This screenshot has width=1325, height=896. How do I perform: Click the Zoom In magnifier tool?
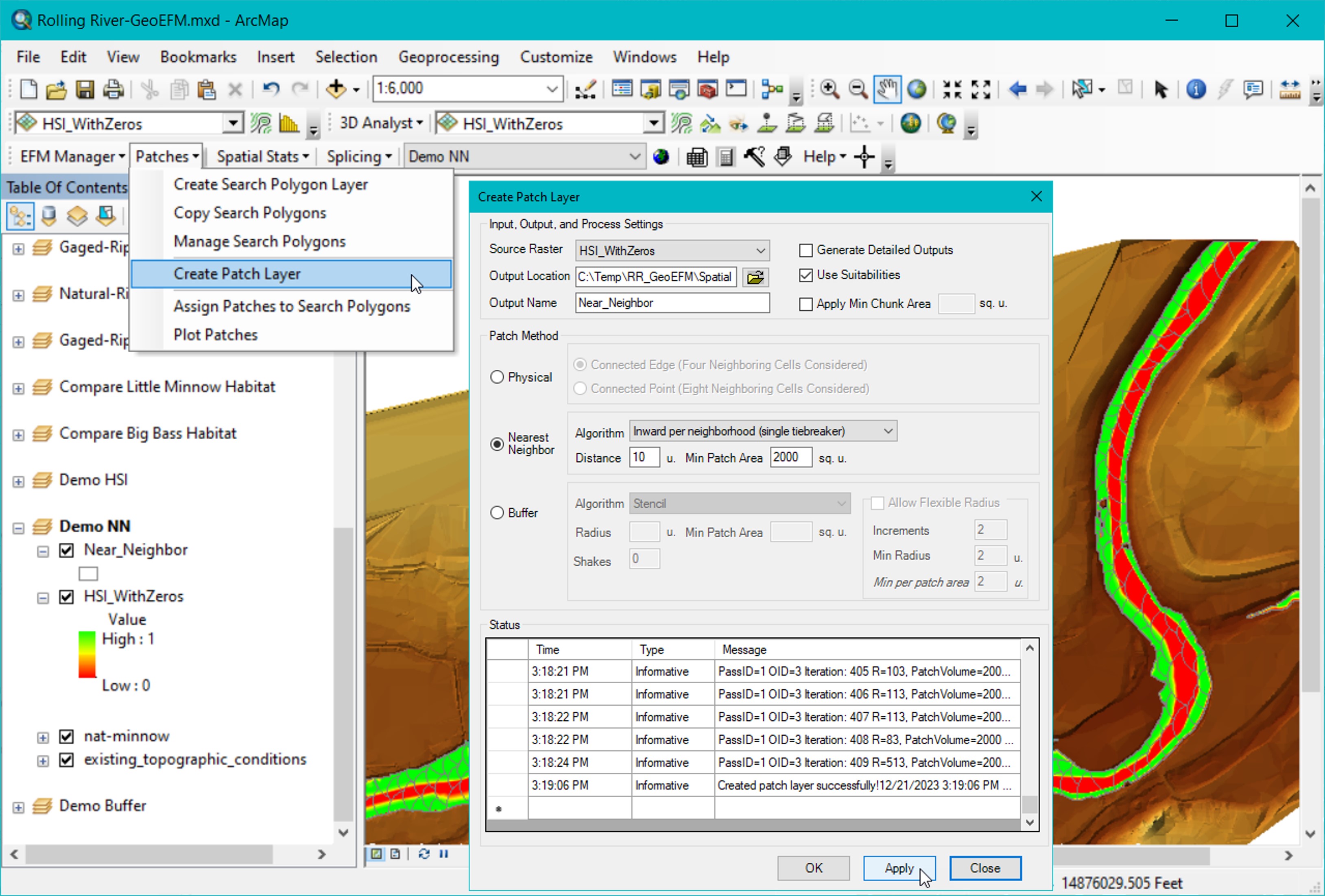[829, 89]
